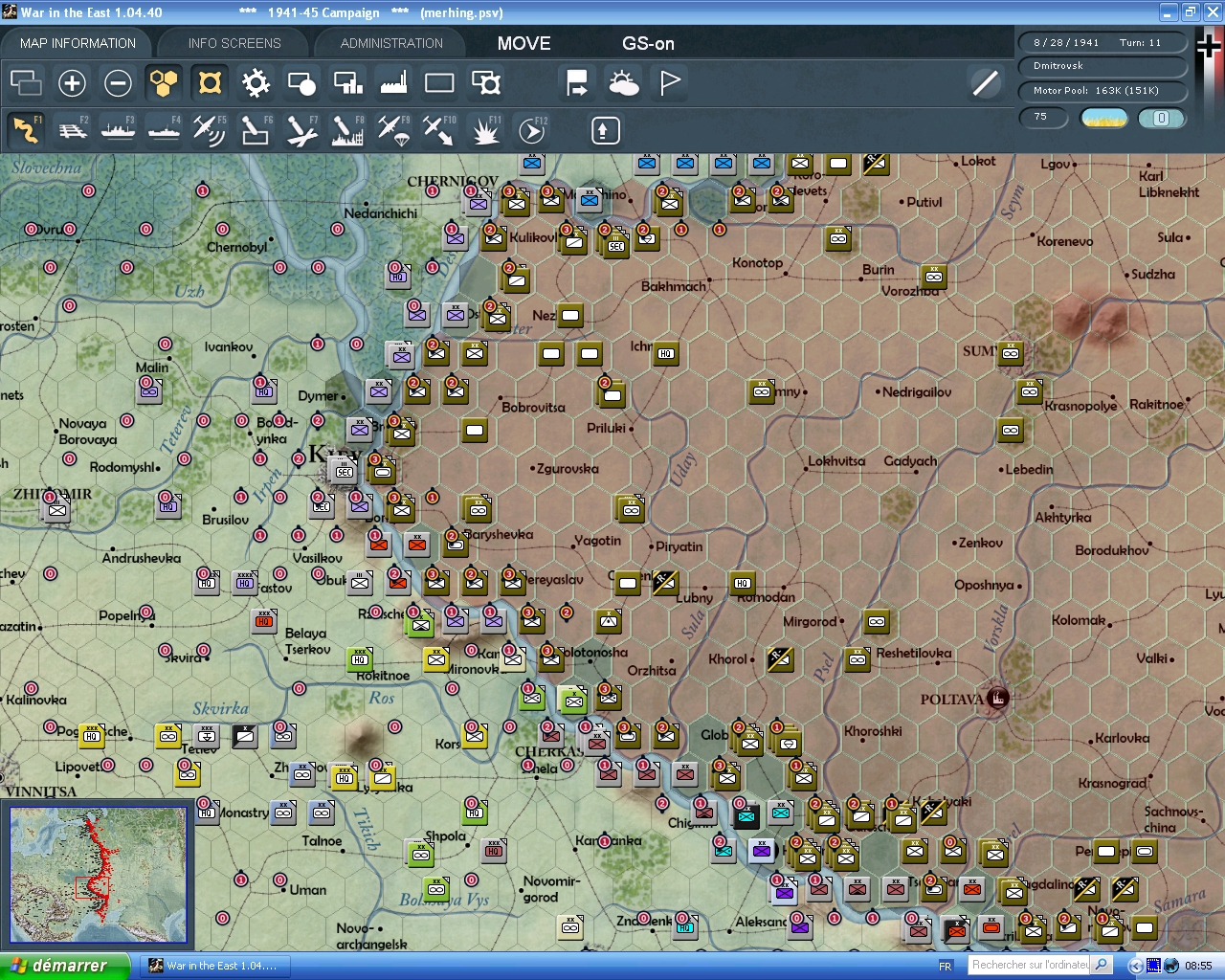Image resolution: width=1225 pixels, height=980 pixels.
Task: Select the F10 air transfer mode
Action: pyautogui.click(x=439, y=130)
